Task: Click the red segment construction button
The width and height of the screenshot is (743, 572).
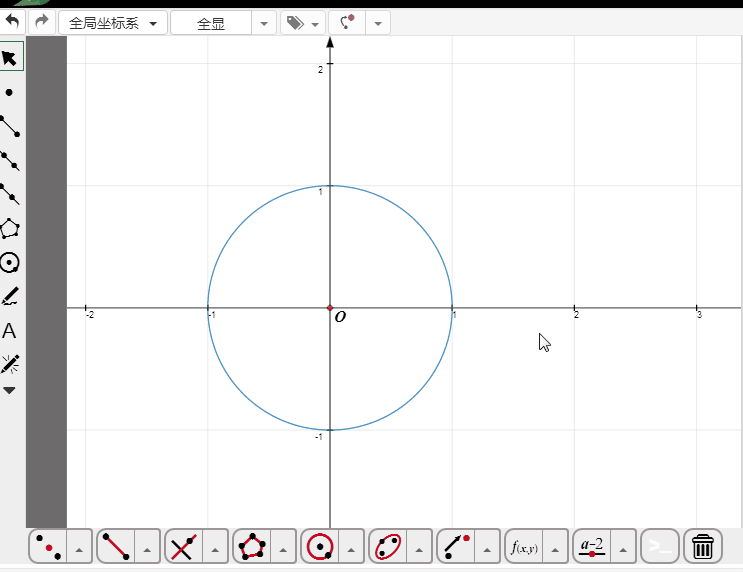Action: pos(116,547)
